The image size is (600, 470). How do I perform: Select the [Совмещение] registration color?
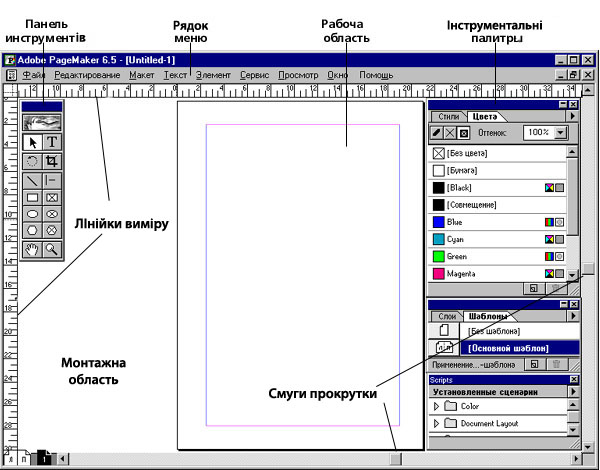point(497,205)
